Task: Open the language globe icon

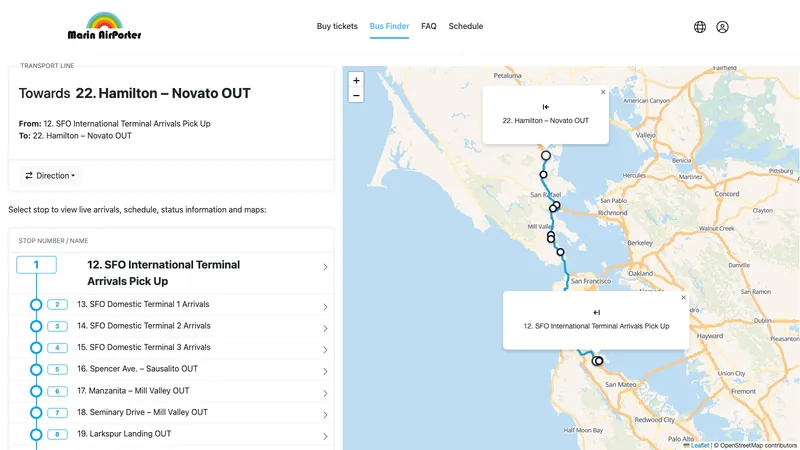Action: [700, 27]
